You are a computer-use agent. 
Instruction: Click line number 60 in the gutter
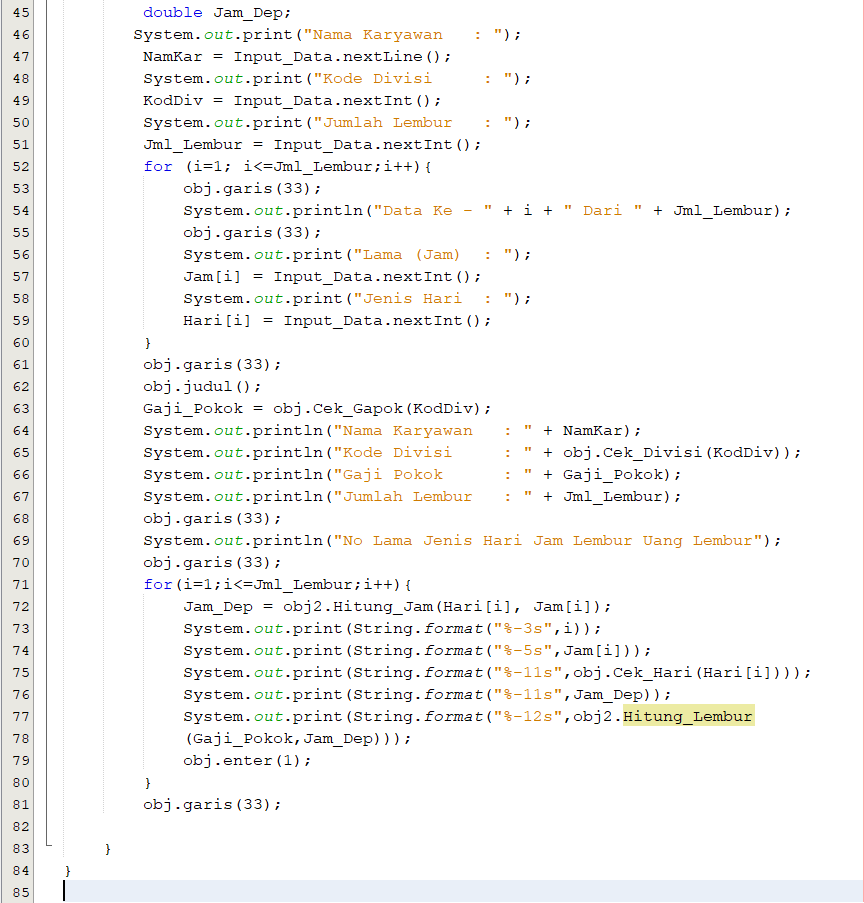coord(21,343)
